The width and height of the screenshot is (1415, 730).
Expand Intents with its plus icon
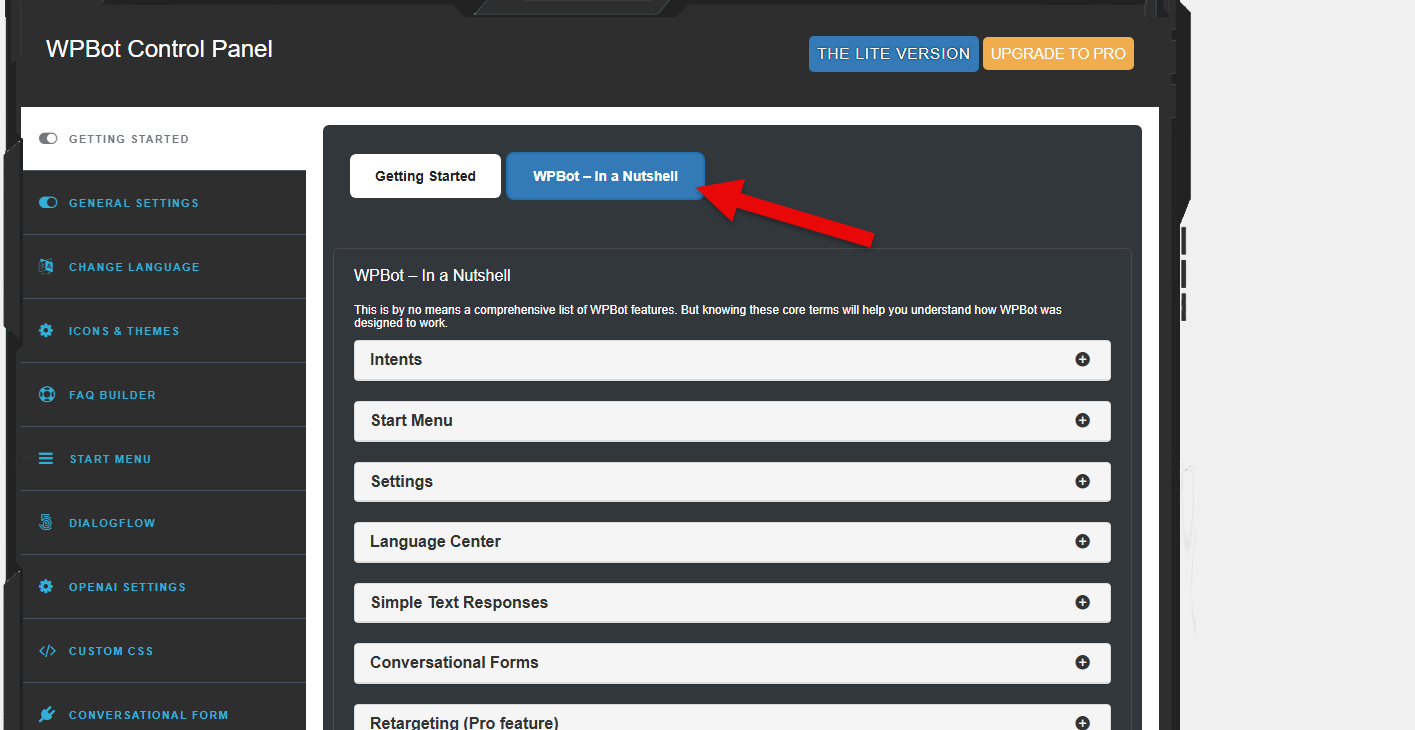(1082, 359)
